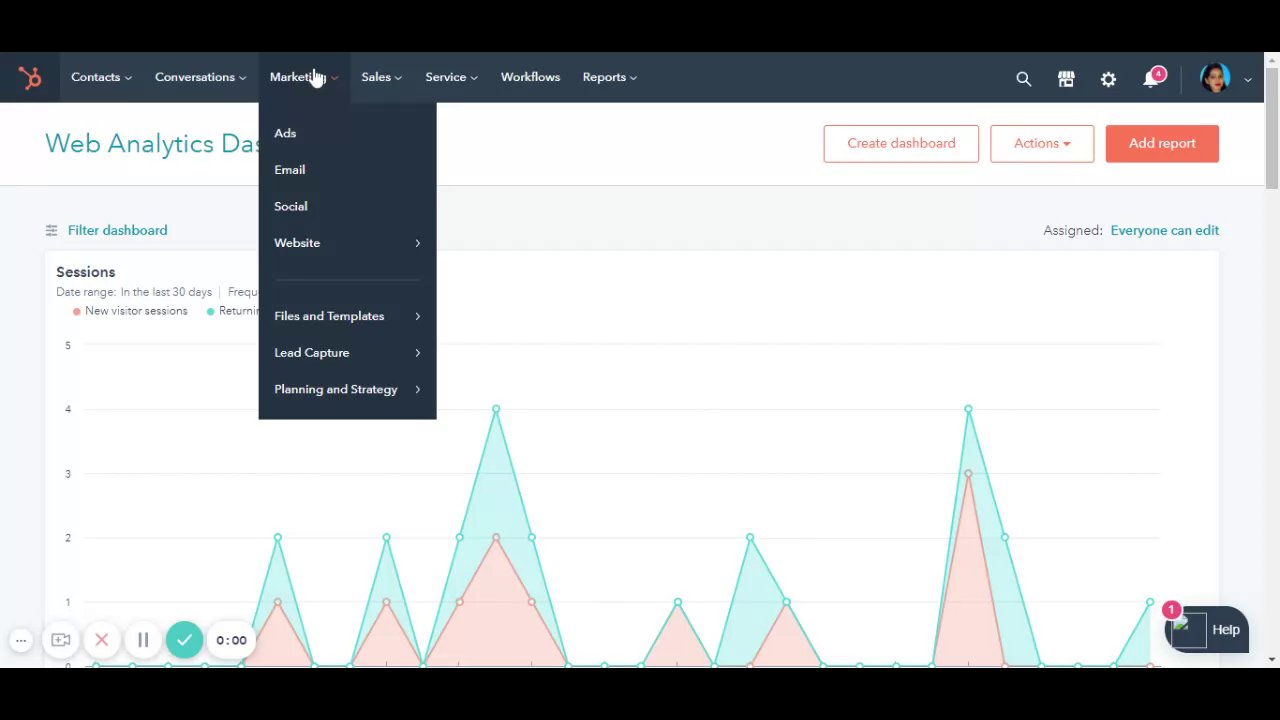The height and width of the screenshot is (720, 1280).
Task: Expand the Website submenu
Action: pos(347,243)
